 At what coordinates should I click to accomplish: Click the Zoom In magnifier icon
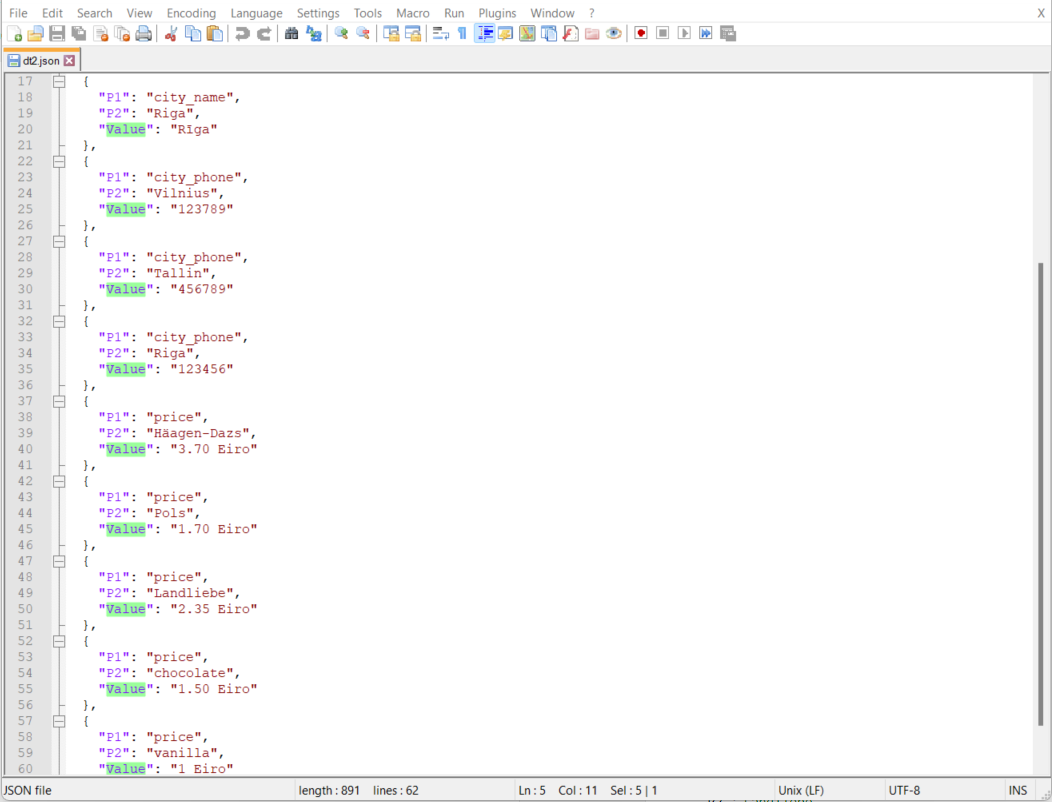pos(341,33)
